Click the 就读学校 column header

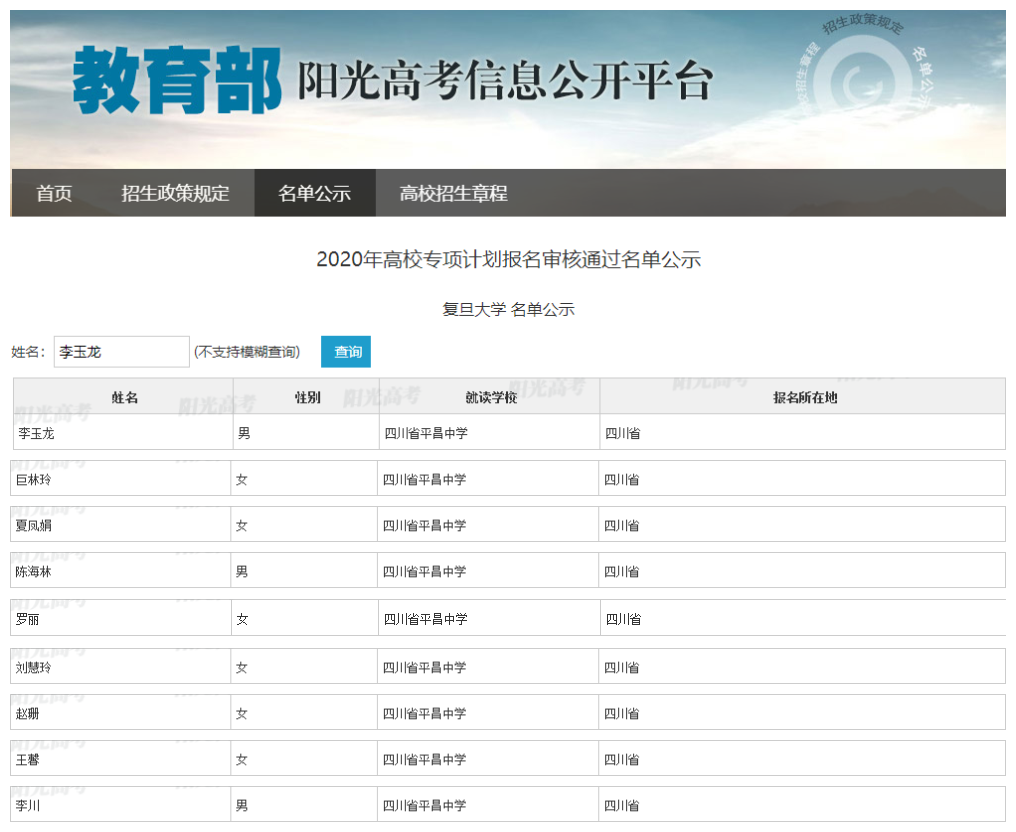[491, 397]
